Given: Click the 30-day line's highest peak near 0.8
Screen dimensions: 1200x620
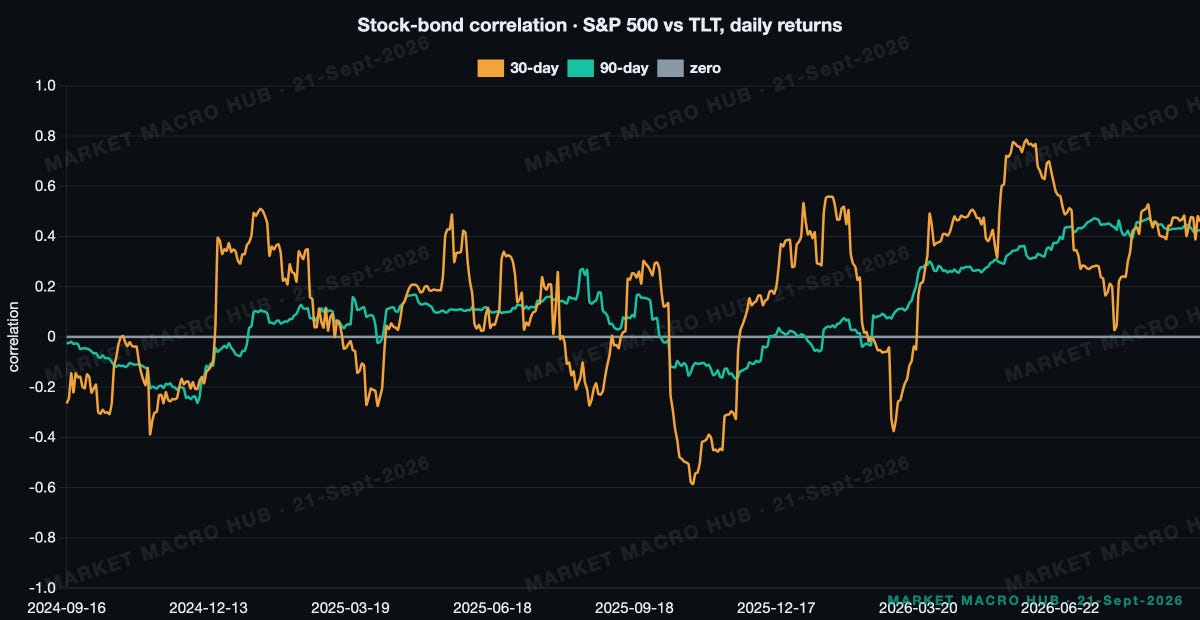Looking at the screenshot, I should coord(1022,141).
